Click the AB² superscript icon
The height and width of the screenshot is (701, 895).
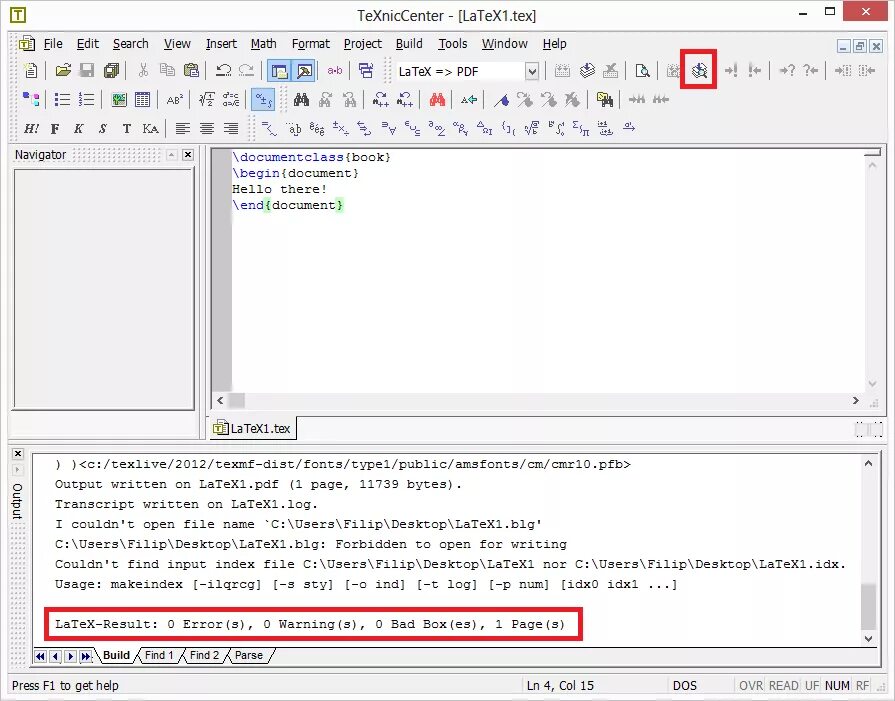tap(175, 99)
